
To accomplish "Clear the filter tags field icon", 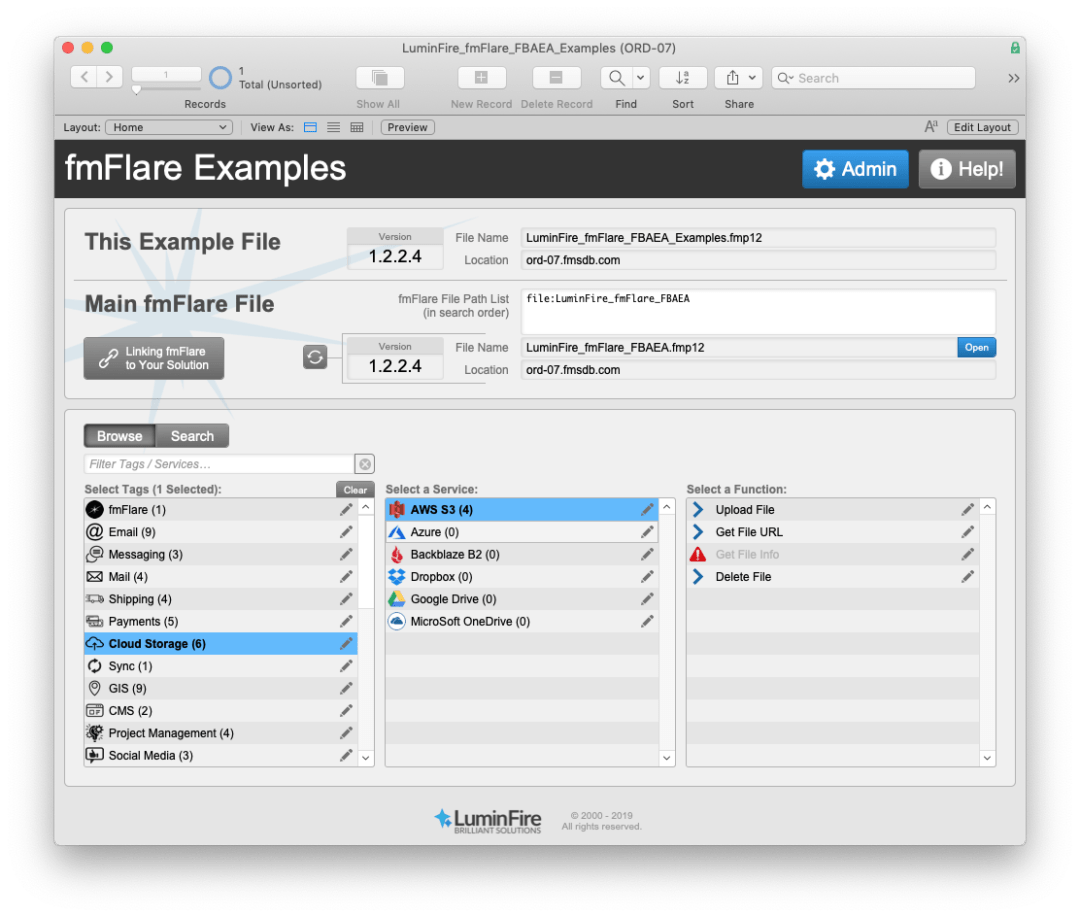I will pyautogui.click(x=365, y=464).
